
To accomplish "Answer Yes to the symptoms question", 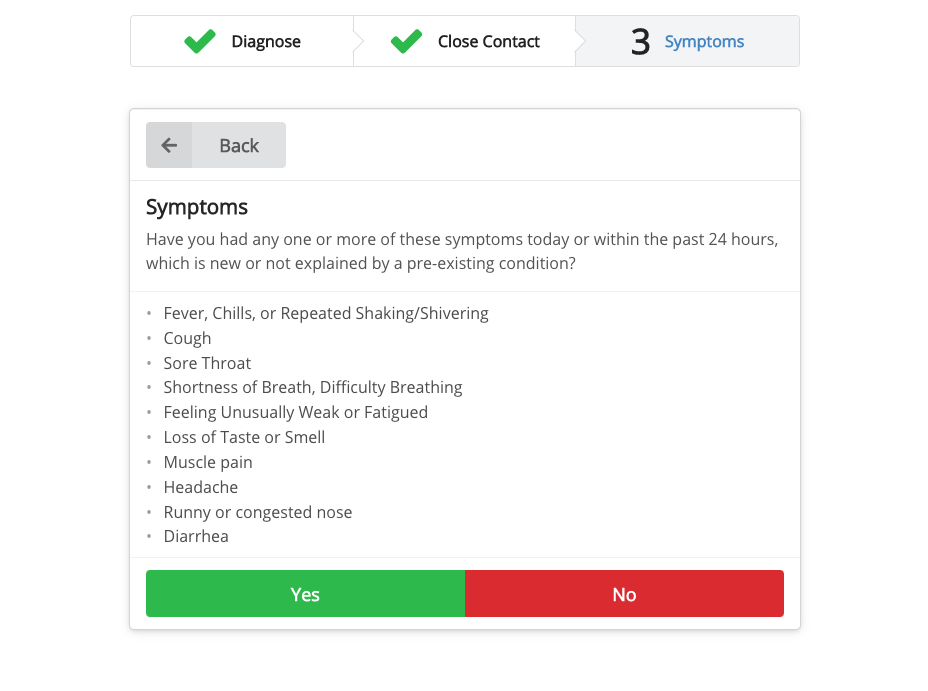I will tap(305, 594).
